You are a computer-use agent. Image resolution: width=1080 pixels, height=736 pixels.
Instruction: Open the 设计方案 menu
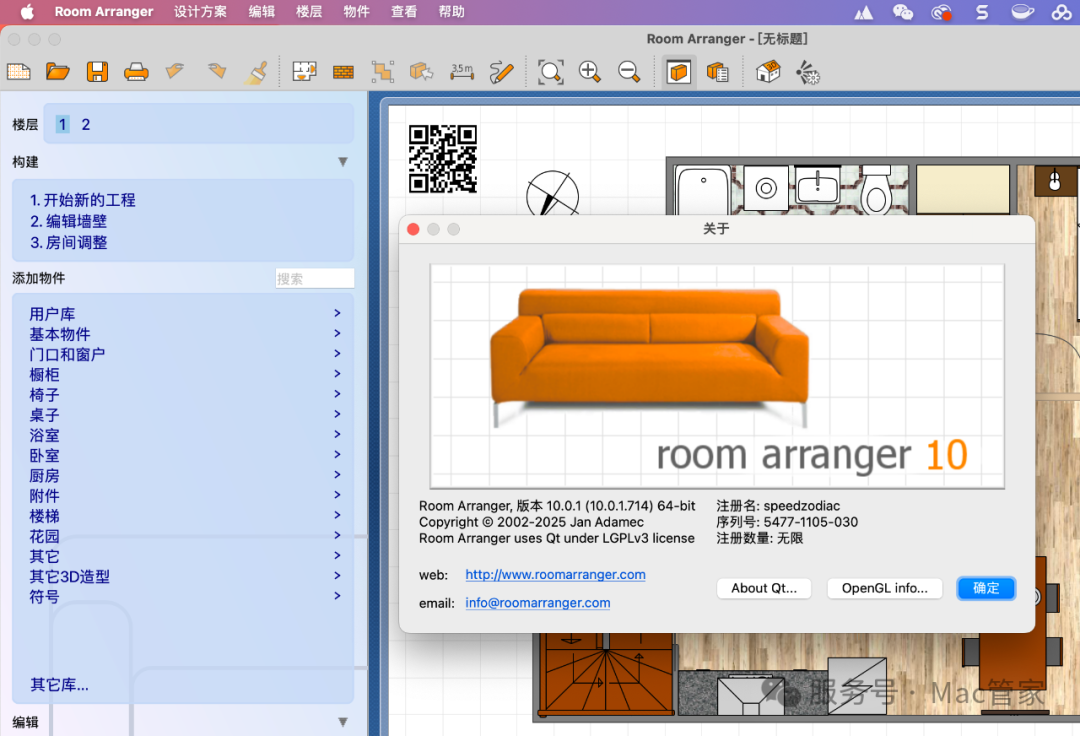200,12
